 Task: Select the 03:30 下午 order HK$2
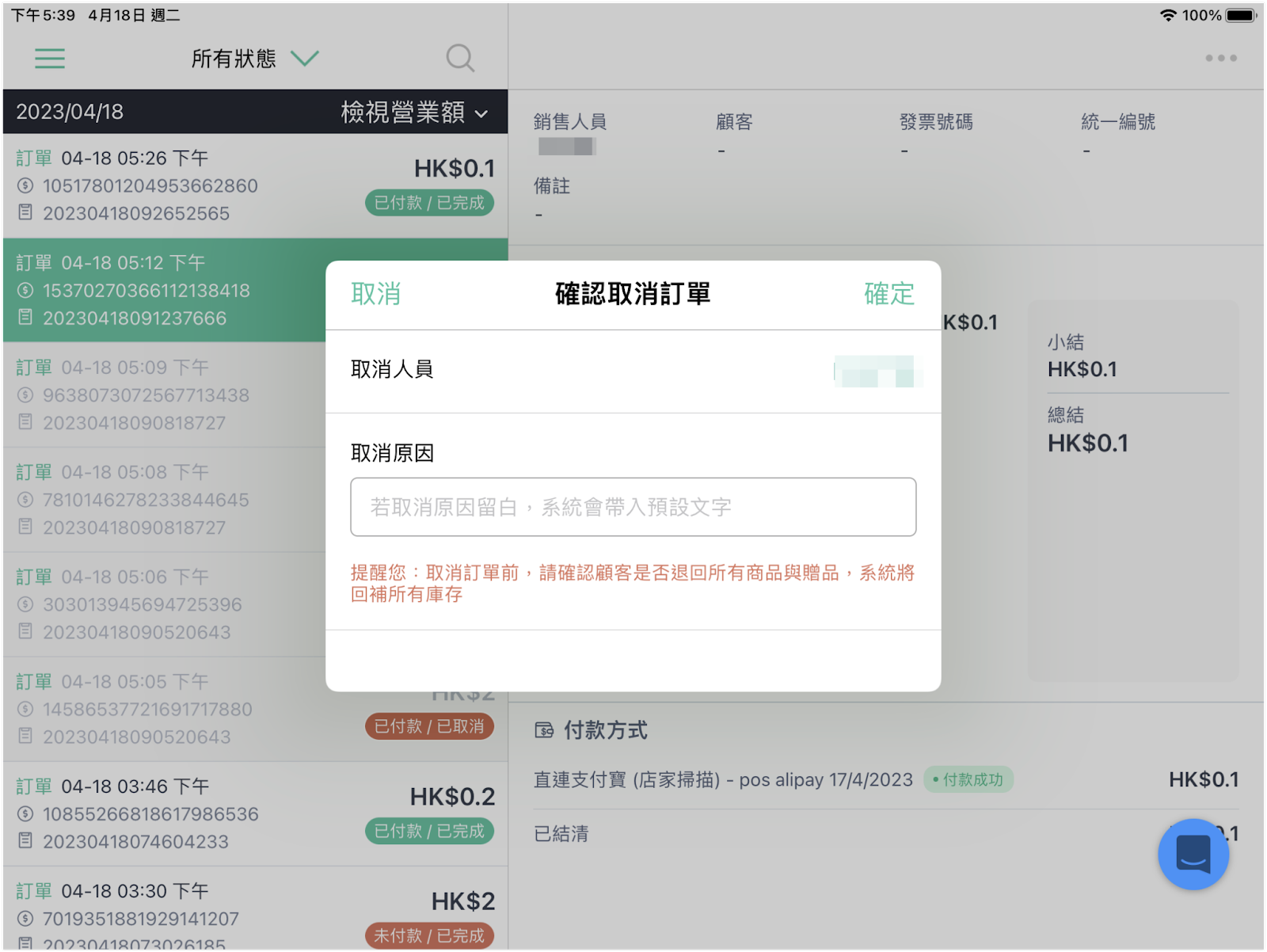tap(255, 908)
